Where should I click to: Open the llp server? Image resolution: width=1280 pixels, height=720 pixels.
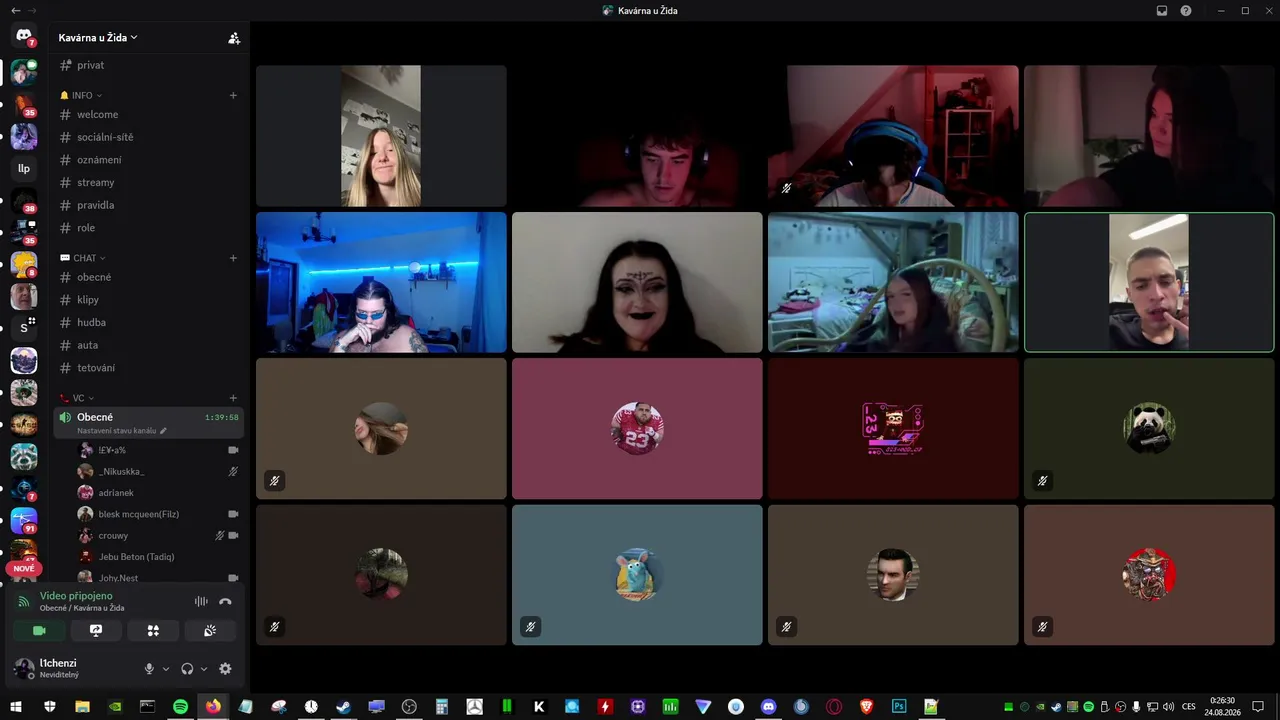point(24,169)
